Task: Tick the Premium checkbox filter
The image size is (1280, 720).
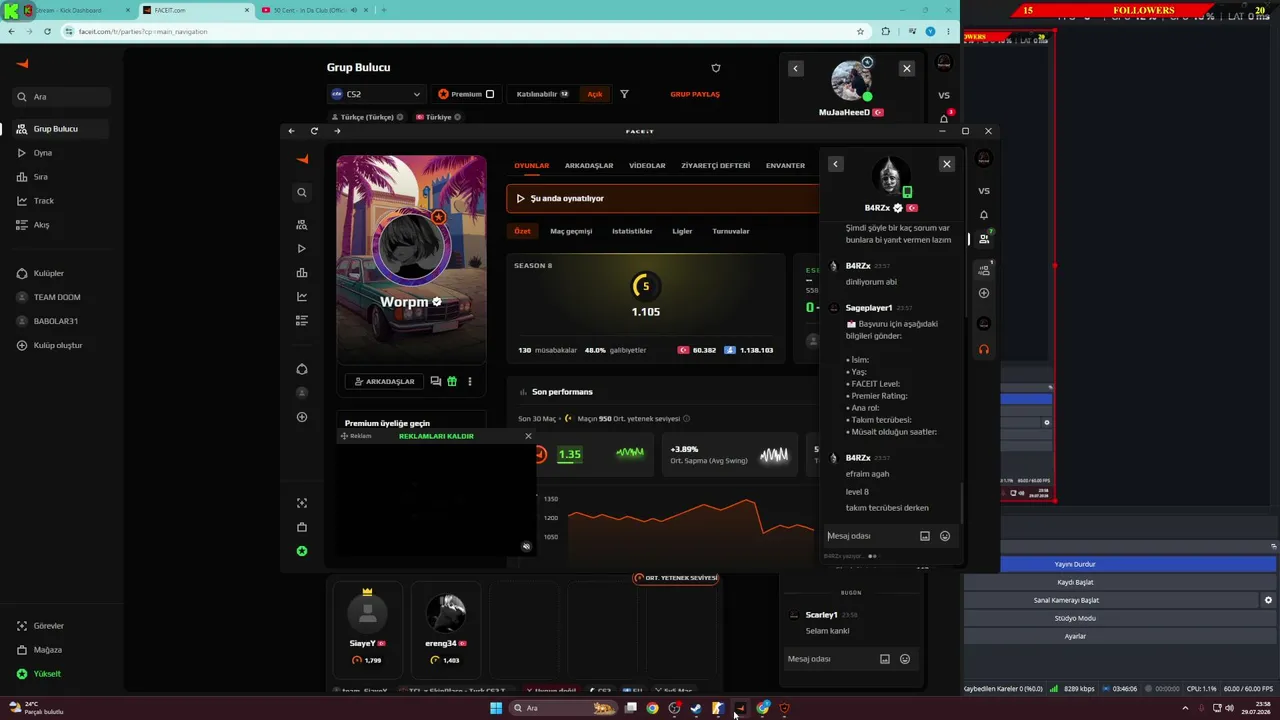Action: coord(490,94)
